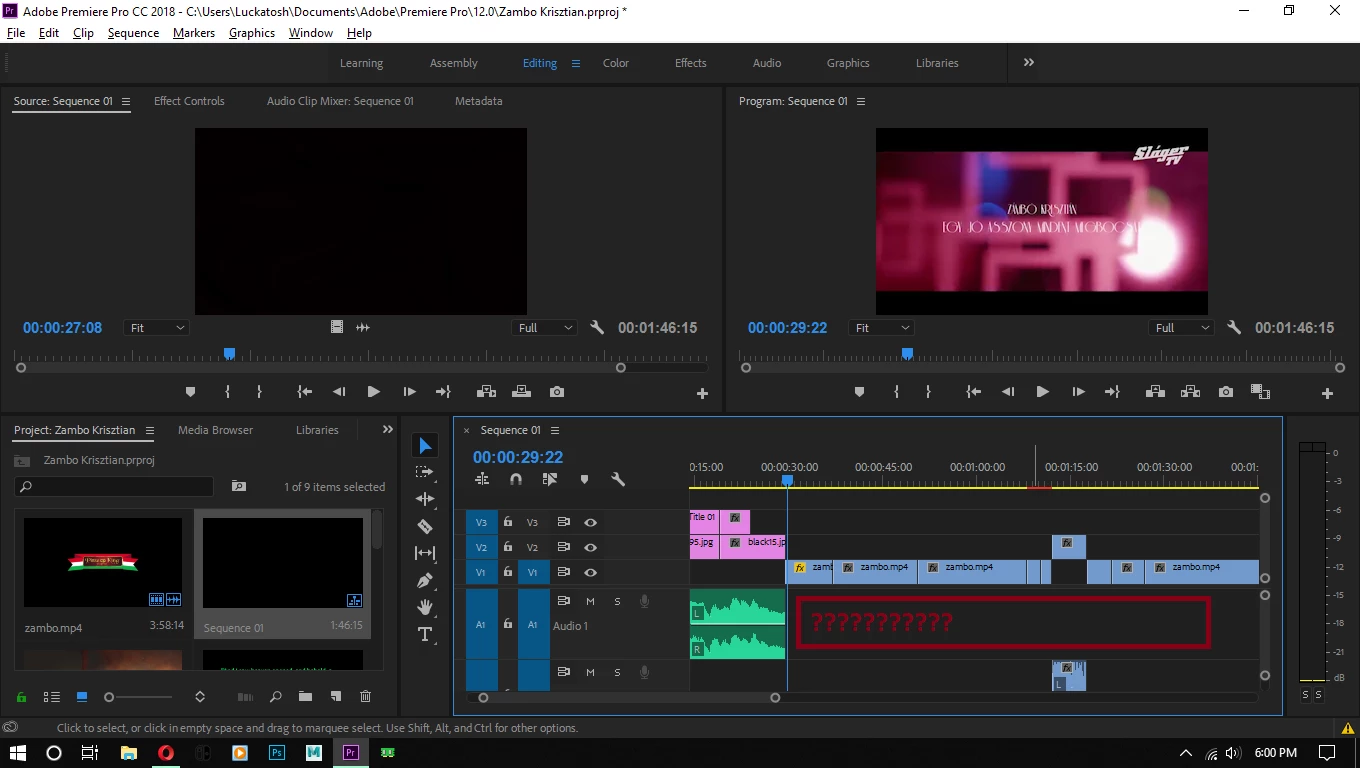This screenshot has width=1360, height=768.
Task: Mute the Audio 1 track
Action: pos(590,601)
